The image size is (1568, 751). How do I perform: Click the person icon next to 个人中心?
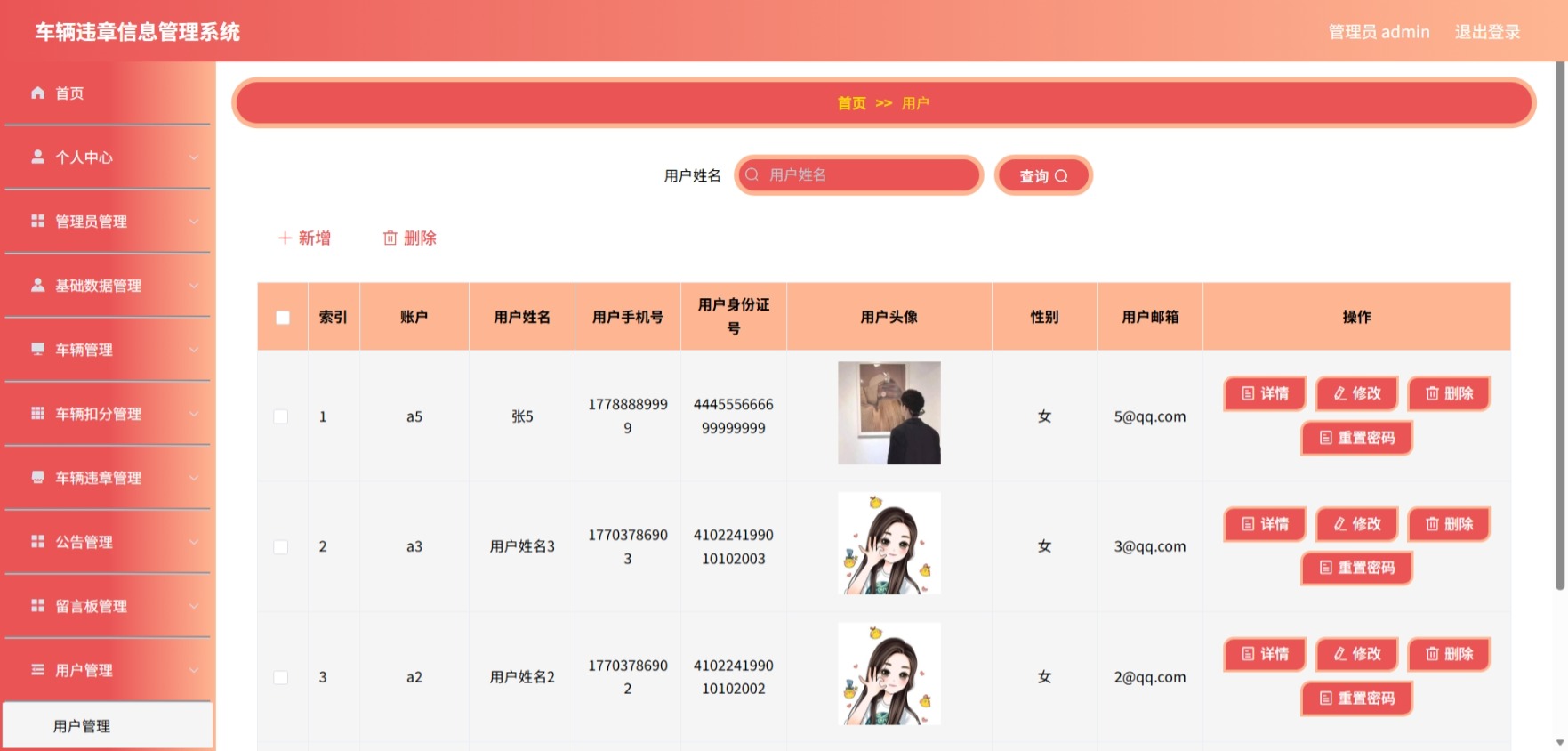(x=37, y=157)
